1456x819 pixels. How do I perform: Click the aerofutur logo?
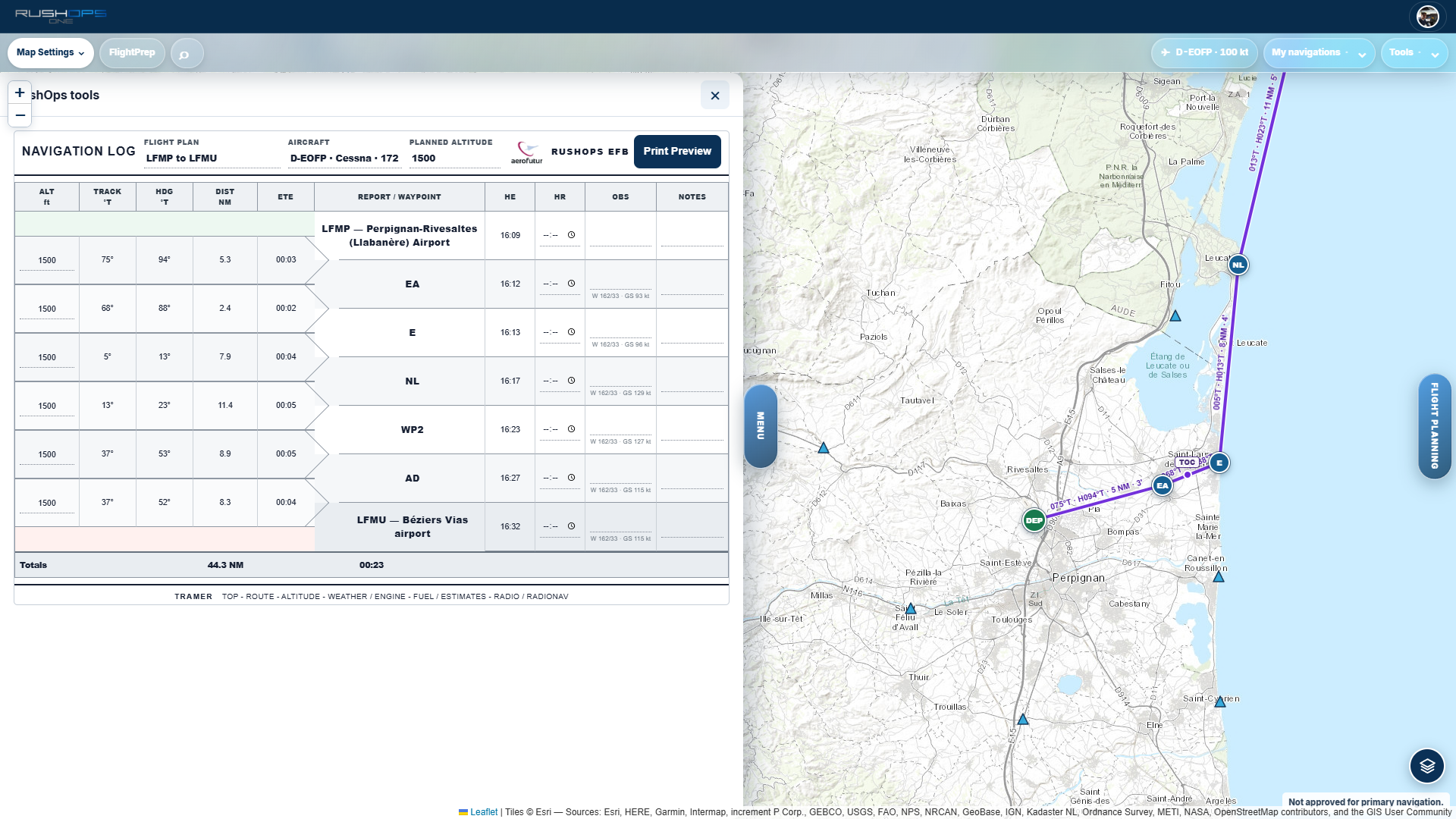click(526, 152)
